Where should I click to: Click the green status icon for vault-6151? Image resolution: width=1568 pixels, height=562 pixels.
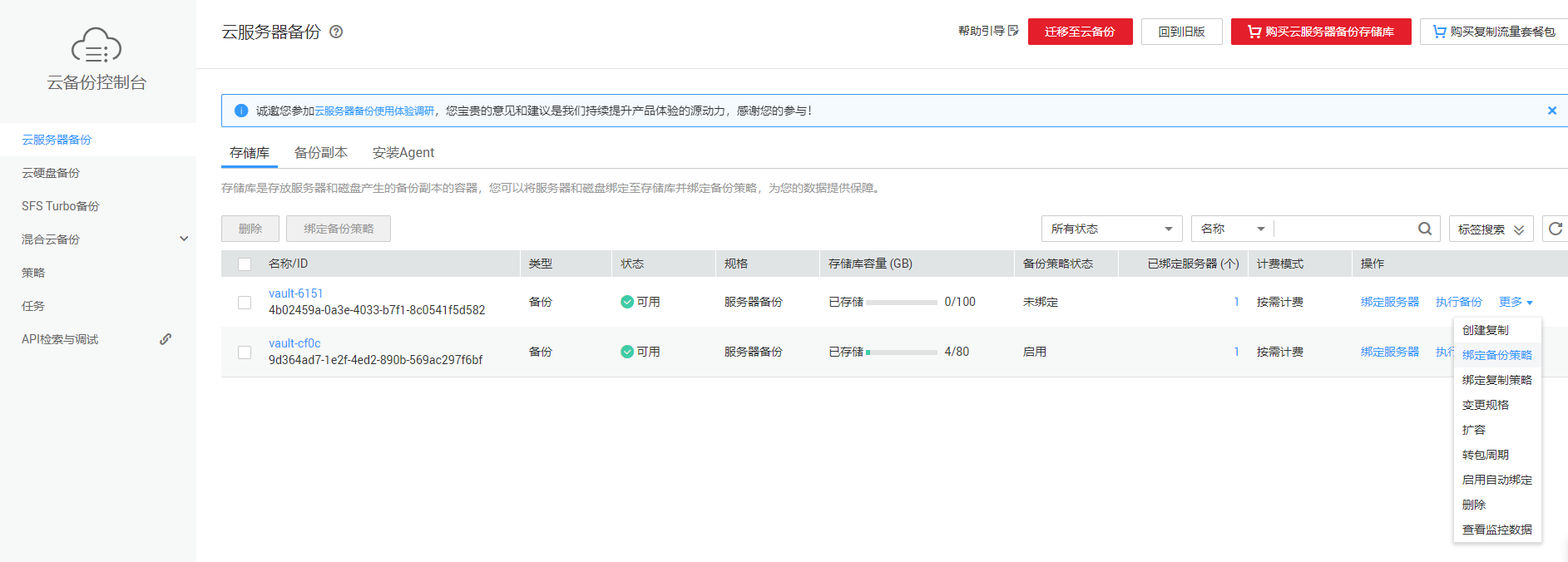[x=627, y=302]
